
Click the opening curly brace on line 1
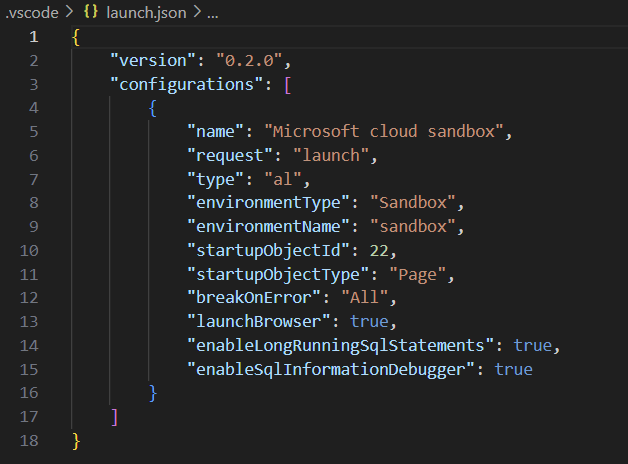click(x=76, y=38)
